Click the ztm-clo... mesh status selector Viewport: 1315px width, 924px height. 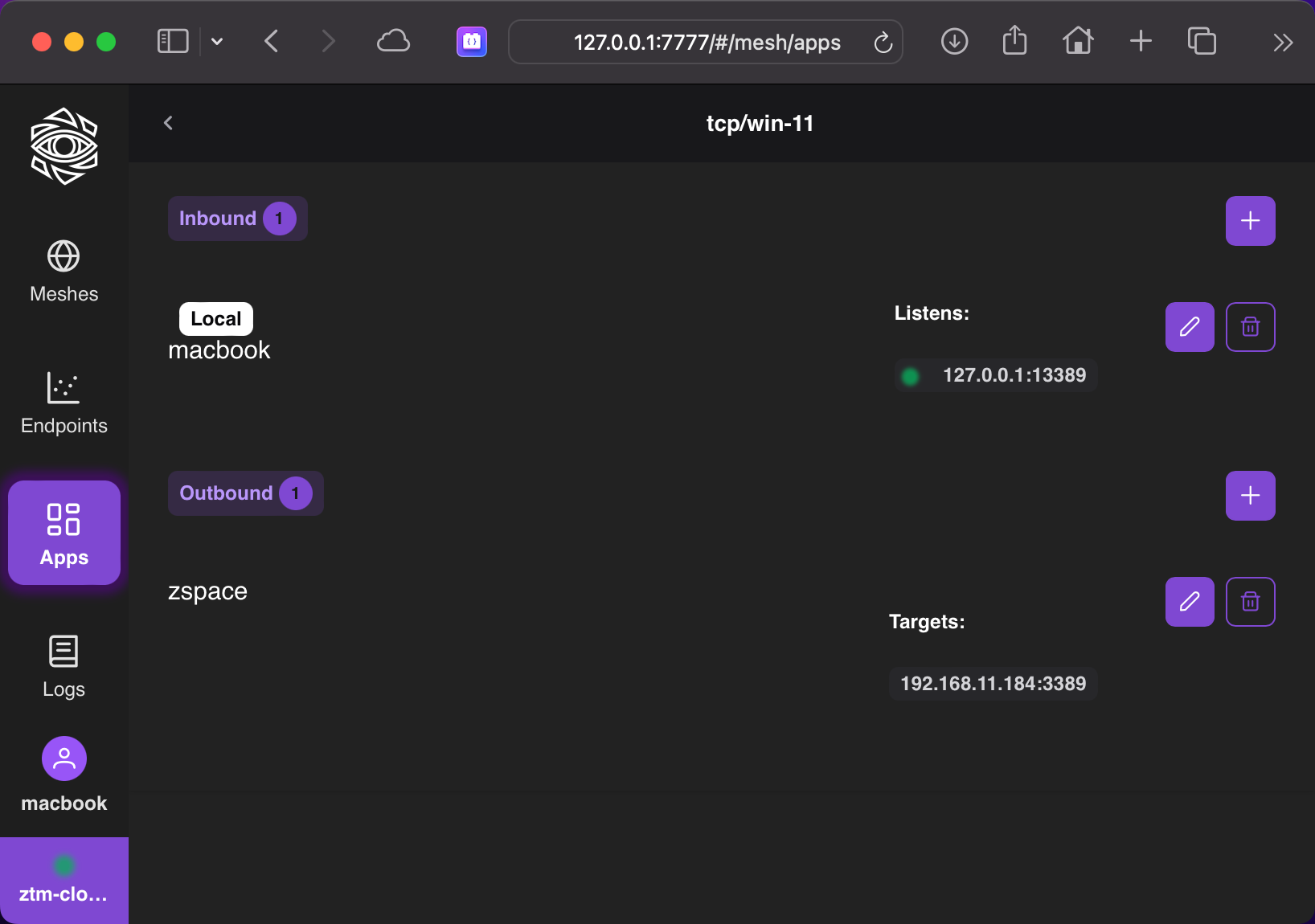pos(63,881)
